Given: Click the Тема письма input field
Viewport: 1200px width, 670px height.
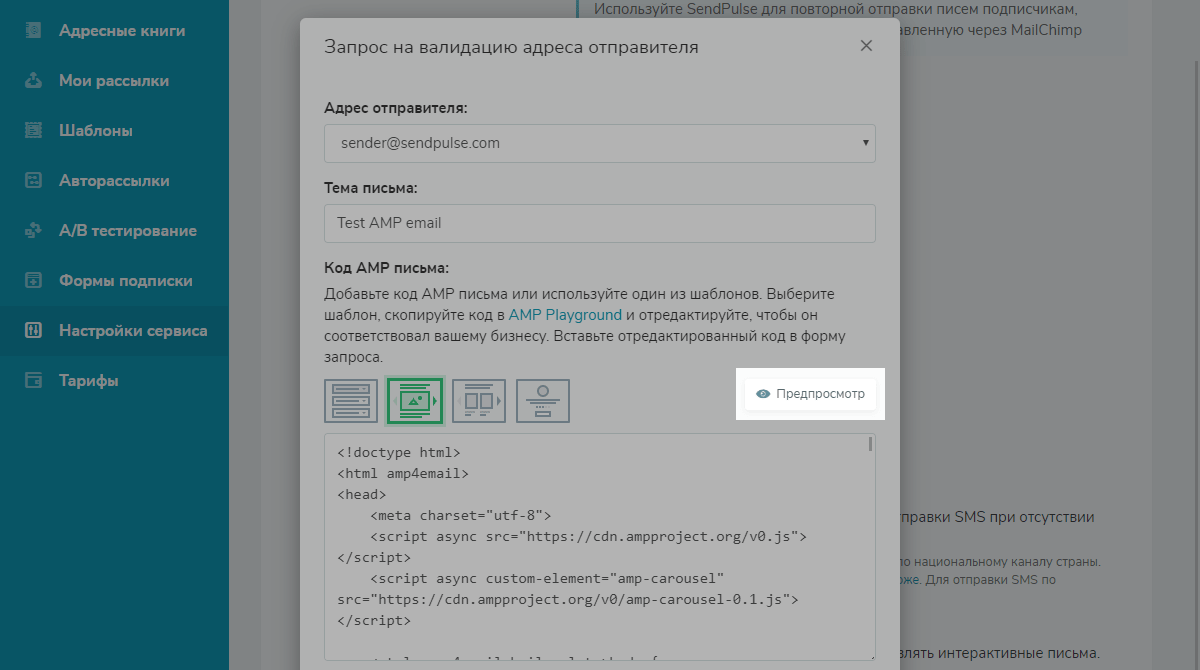Looking at the screenshot, I should (600, 223).
